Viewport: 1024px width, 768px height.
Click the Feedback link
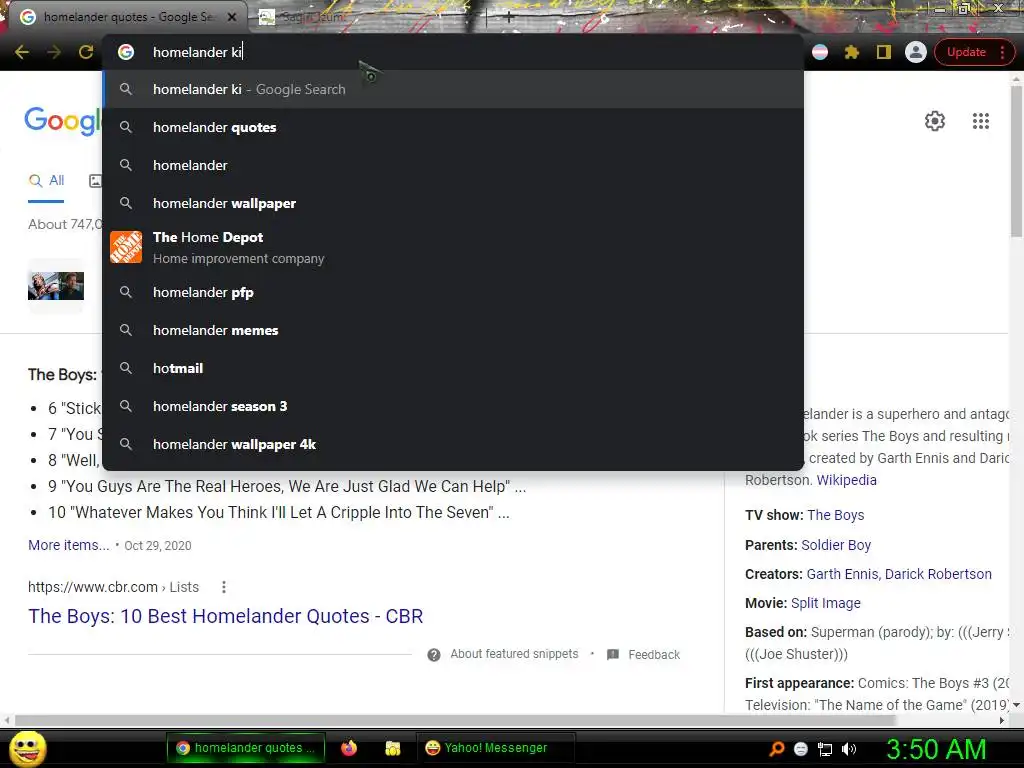[654, 654]
